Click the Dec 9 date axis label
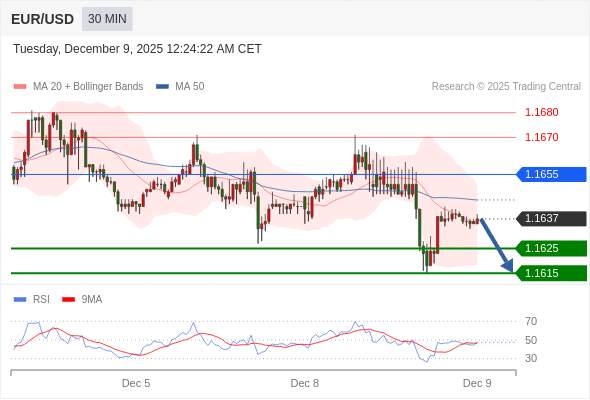This screenshot has height=400, width=590. [x=477, y=383]
